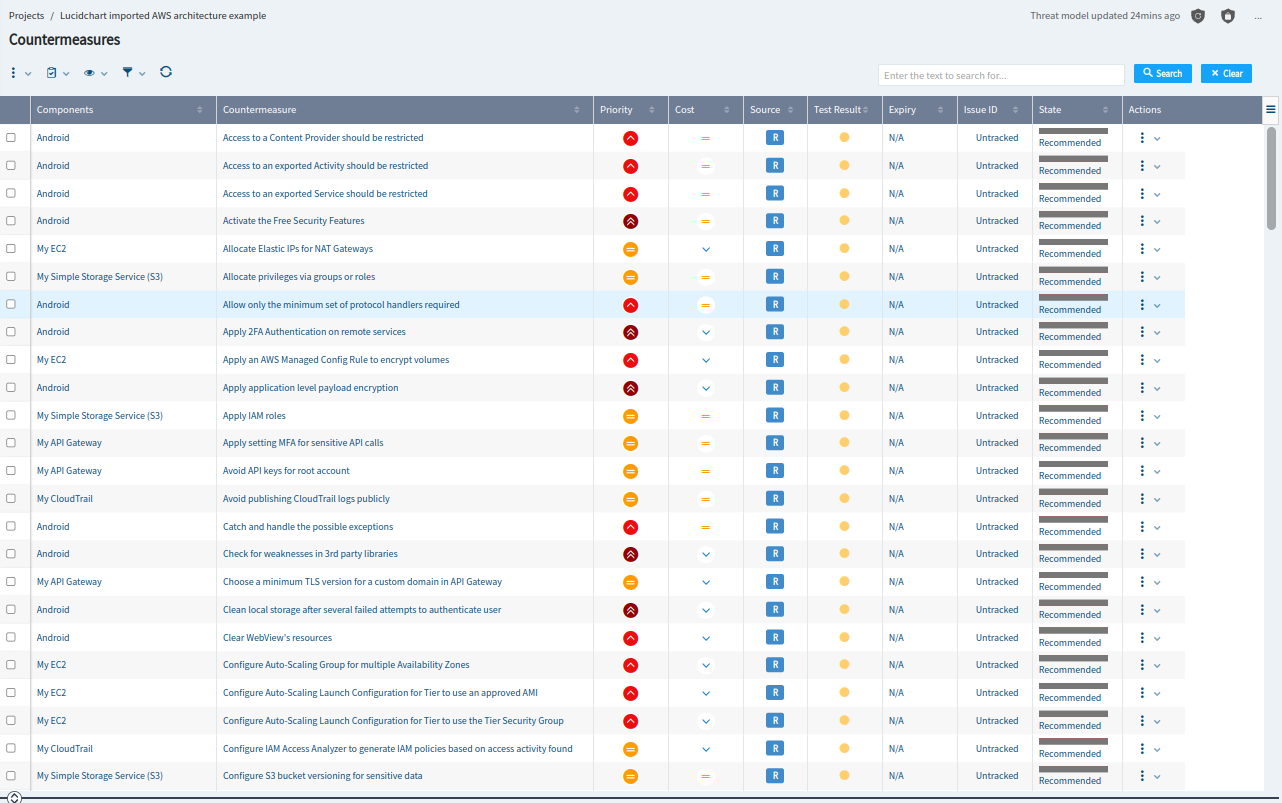Sort by the Components column header
1282x803 pixels.
pos(123,110)
